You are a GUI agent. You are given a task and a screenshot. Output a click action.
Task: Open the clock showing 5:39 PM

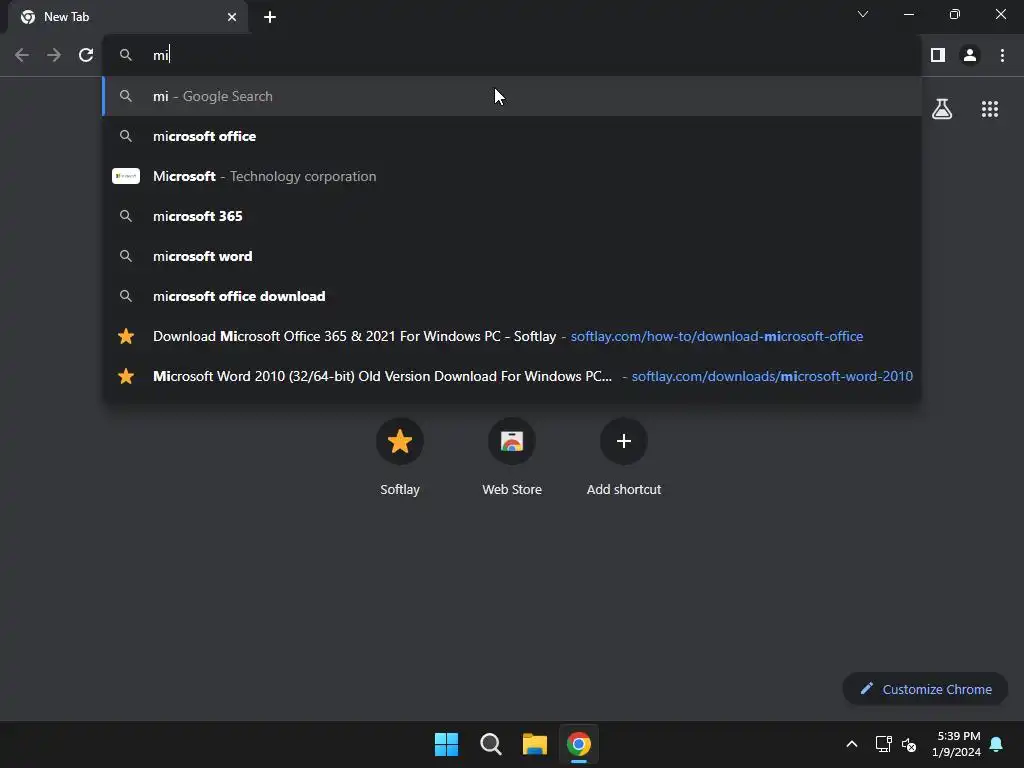coord(957,744)
